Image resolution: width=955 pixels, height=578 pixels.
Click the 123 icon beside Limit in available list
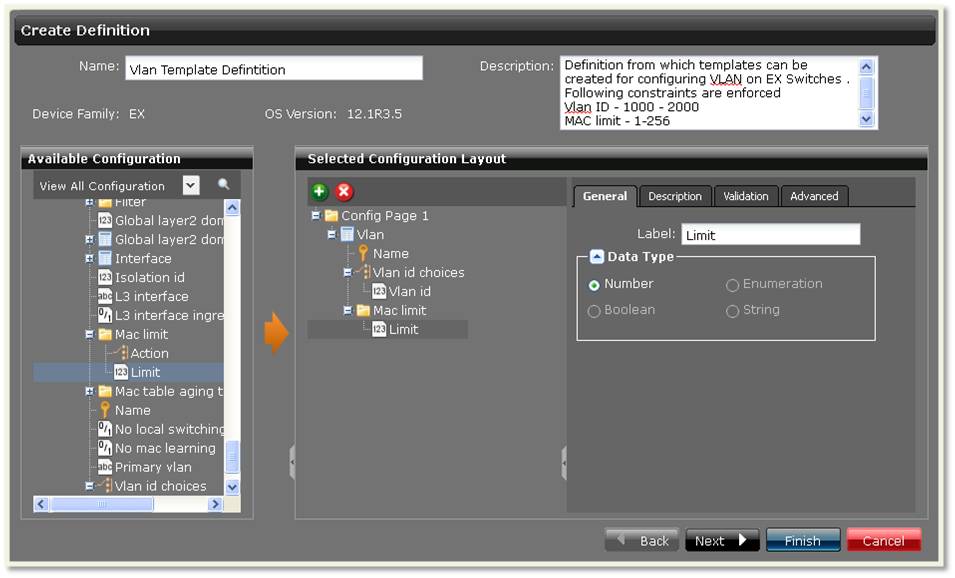click(121, 372)
